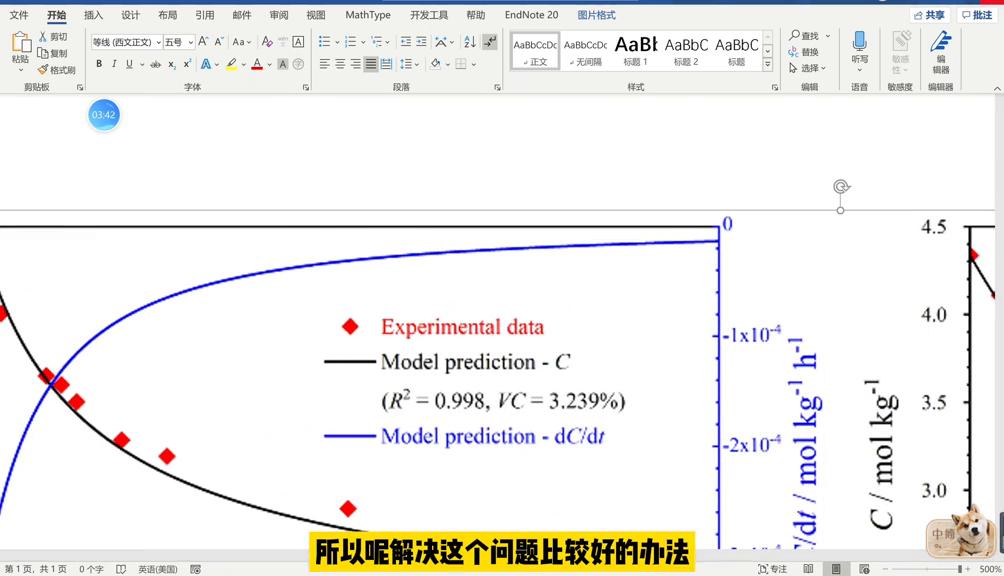Toggle bold formatting with the B icon
This screenshot has width=1004, height=576.
click(99, 62)
